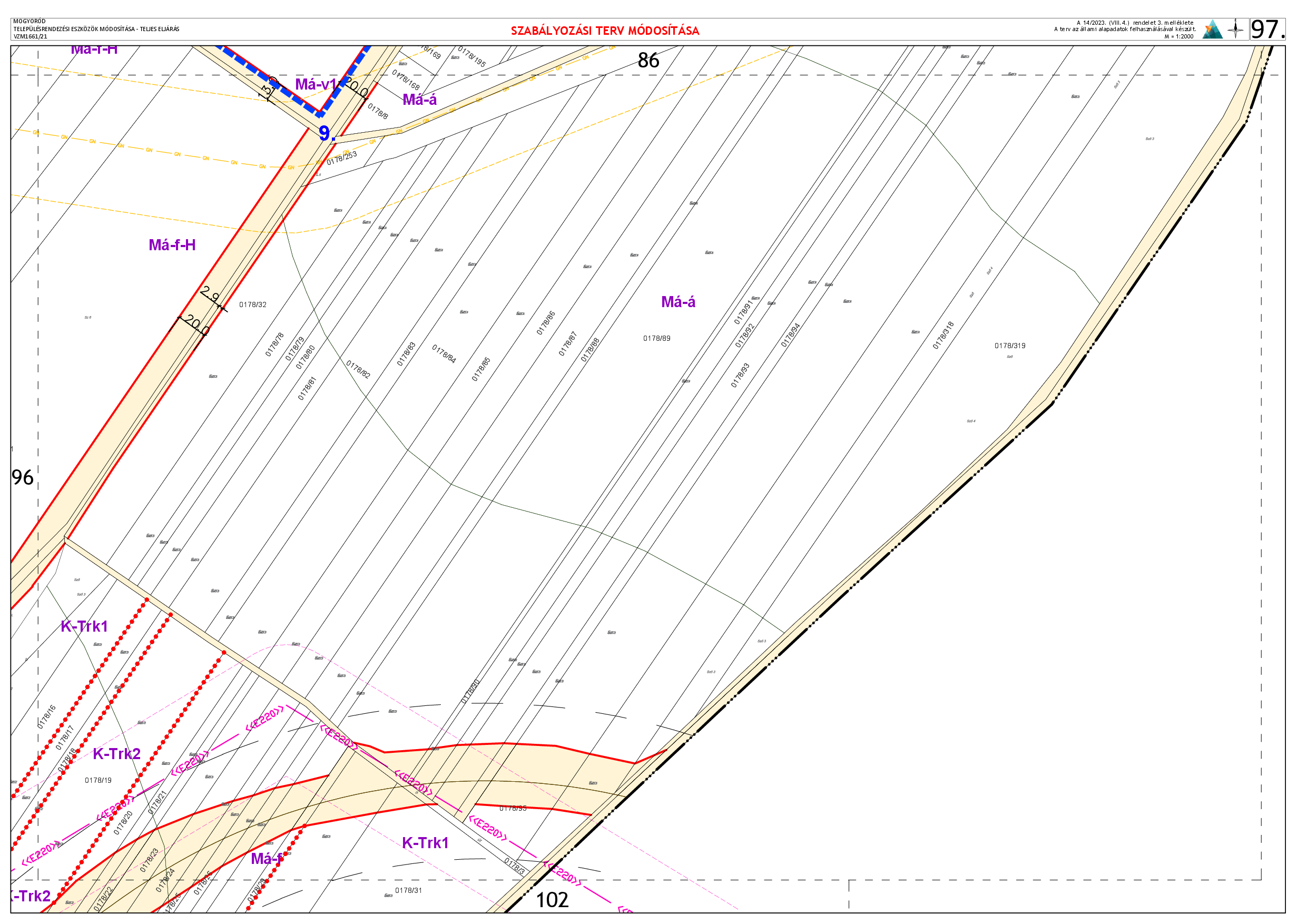This screenshot has height=924, width=1307.
Task: Click the blue number 9 marker
Action: [325, 133]
